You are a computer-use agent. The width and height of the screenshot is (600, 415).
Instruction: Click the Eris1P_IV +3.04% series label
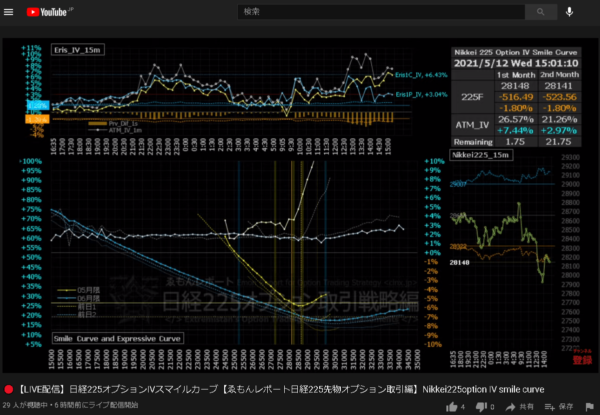click(421, 94)
